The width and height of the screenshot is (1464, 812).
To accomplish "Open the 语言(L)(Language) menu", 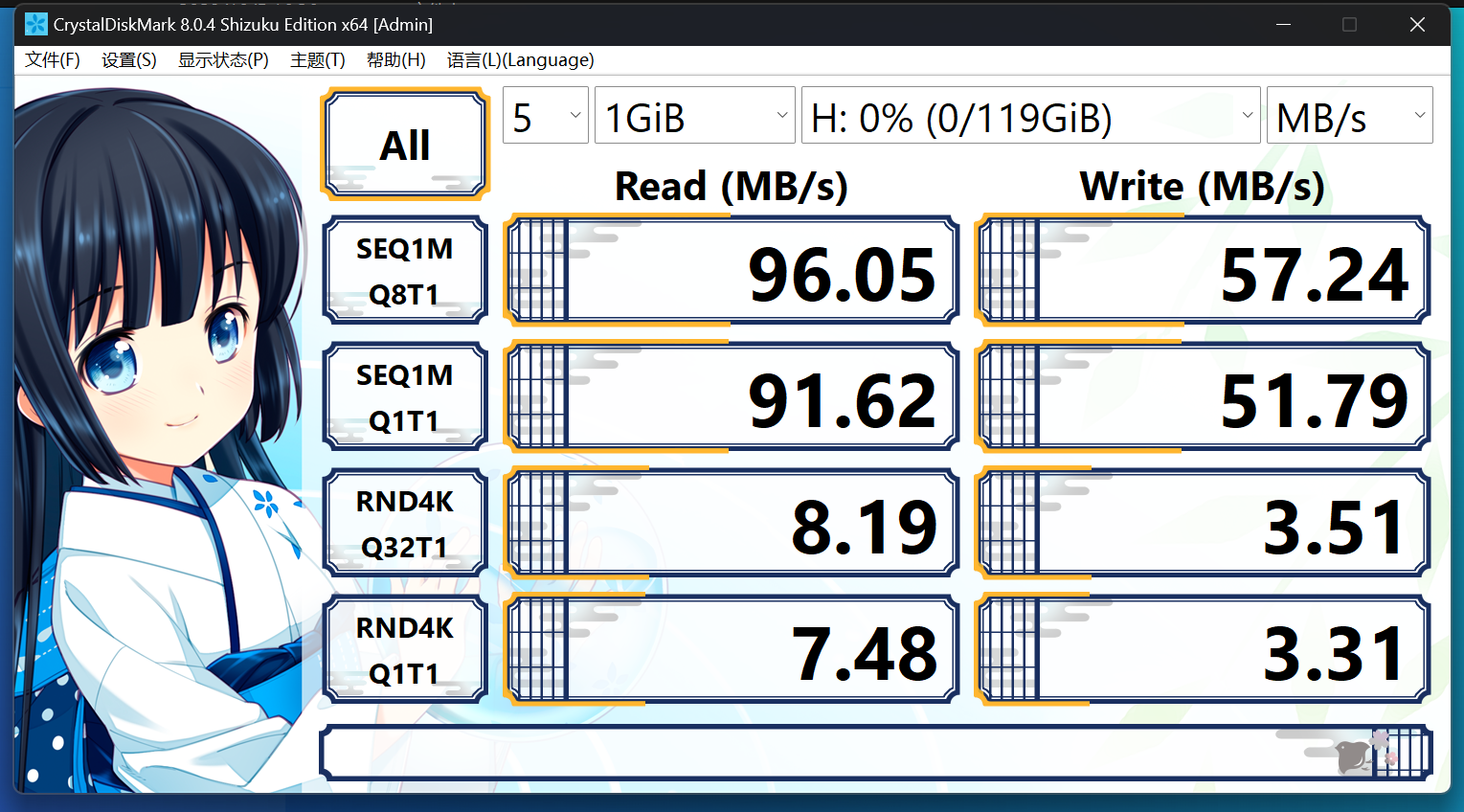I will click(x=521, y=60).
